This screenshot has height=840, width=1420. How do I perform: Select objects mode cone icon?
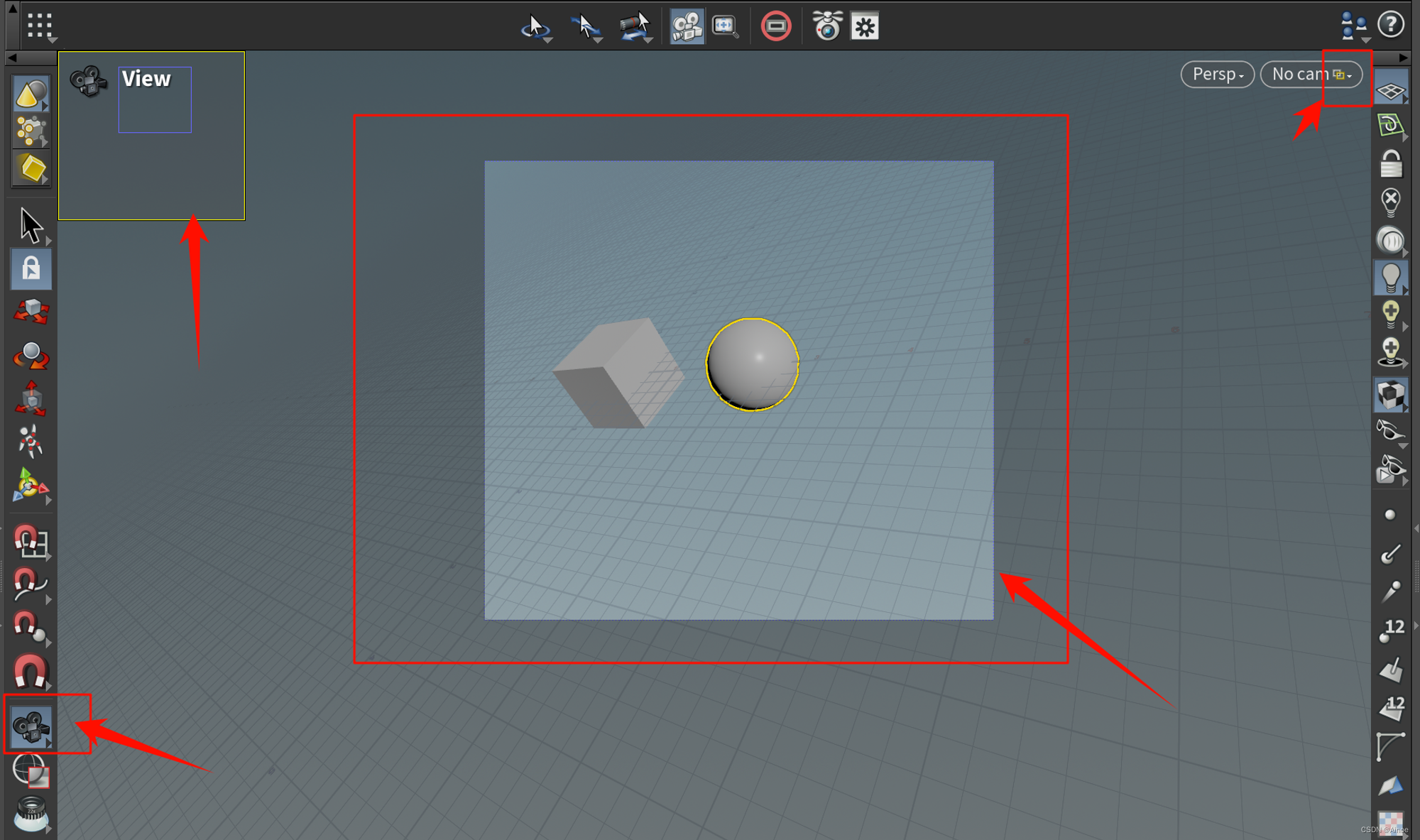point(31,93)
